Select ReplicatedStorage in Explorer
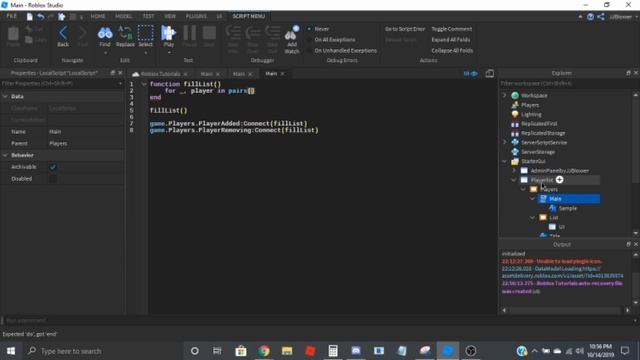640x360 pixels. (543, 133)
